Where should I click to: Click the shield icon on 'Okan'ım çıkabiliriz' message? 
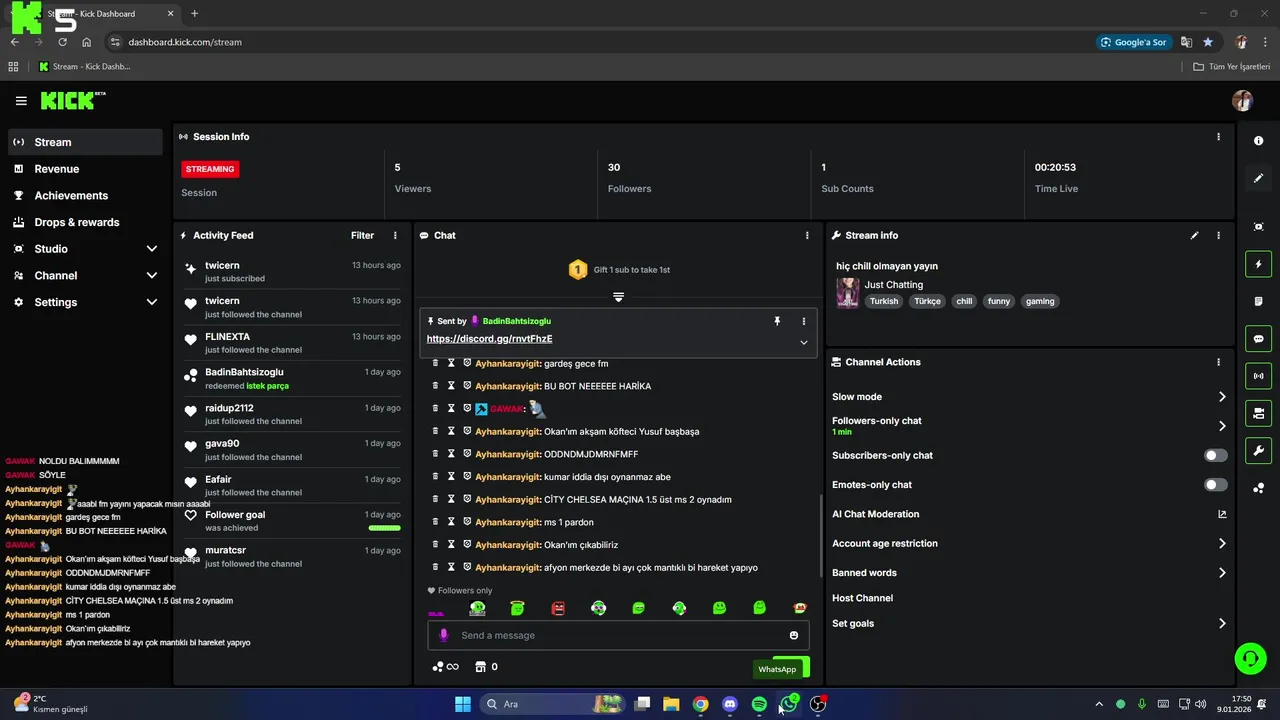[467, 545]
